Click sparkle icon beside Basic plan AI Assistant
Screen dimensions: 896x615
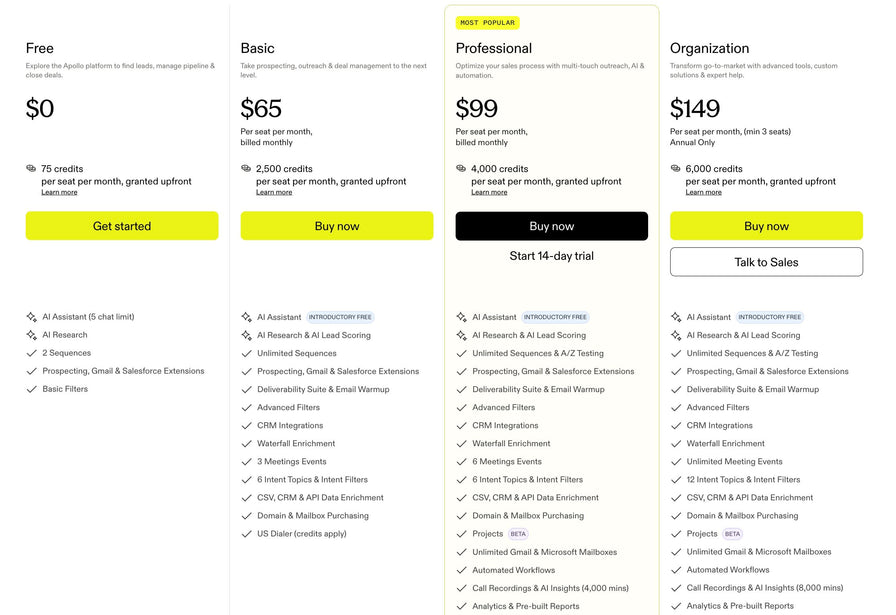[x=246, y=317]
